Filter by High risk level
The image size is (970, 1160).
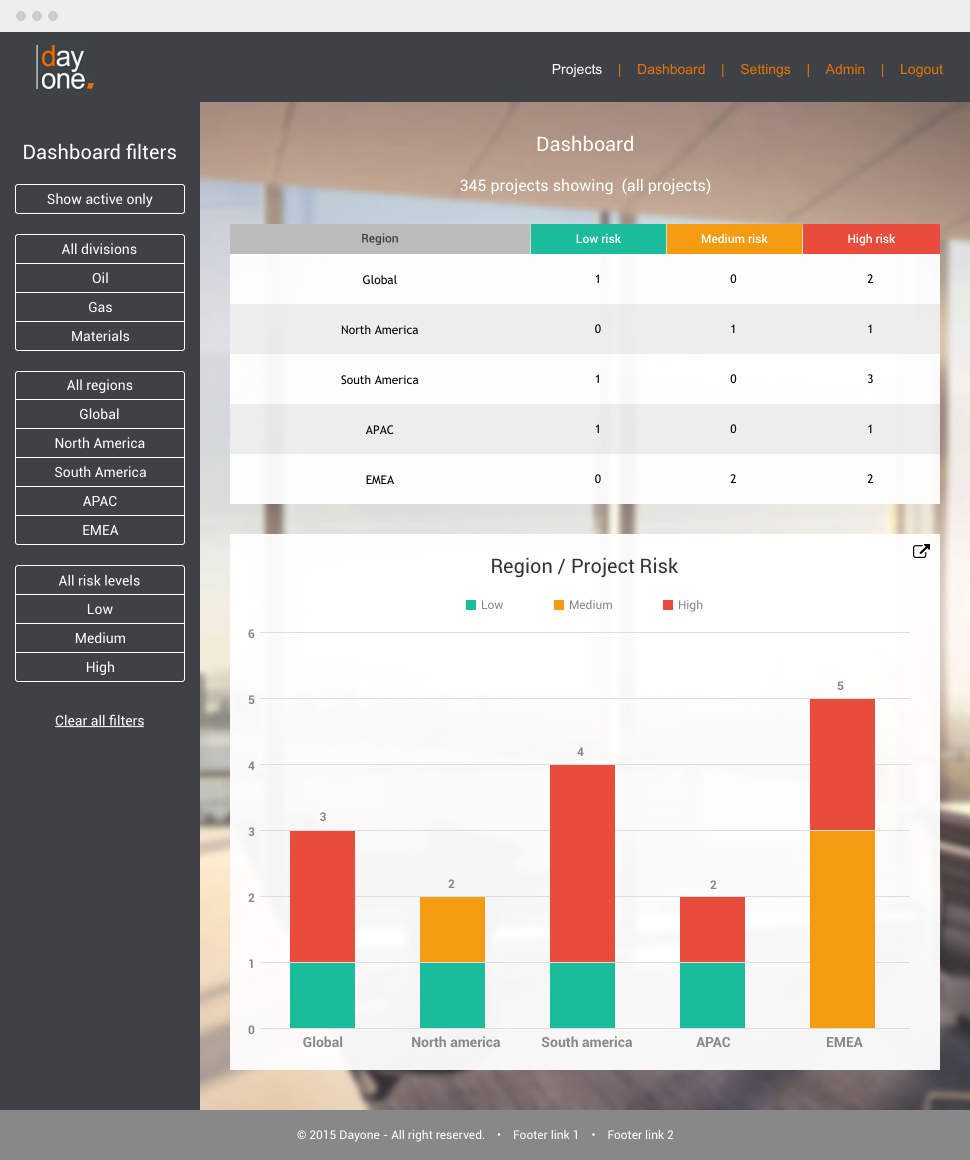click(100, 667)
